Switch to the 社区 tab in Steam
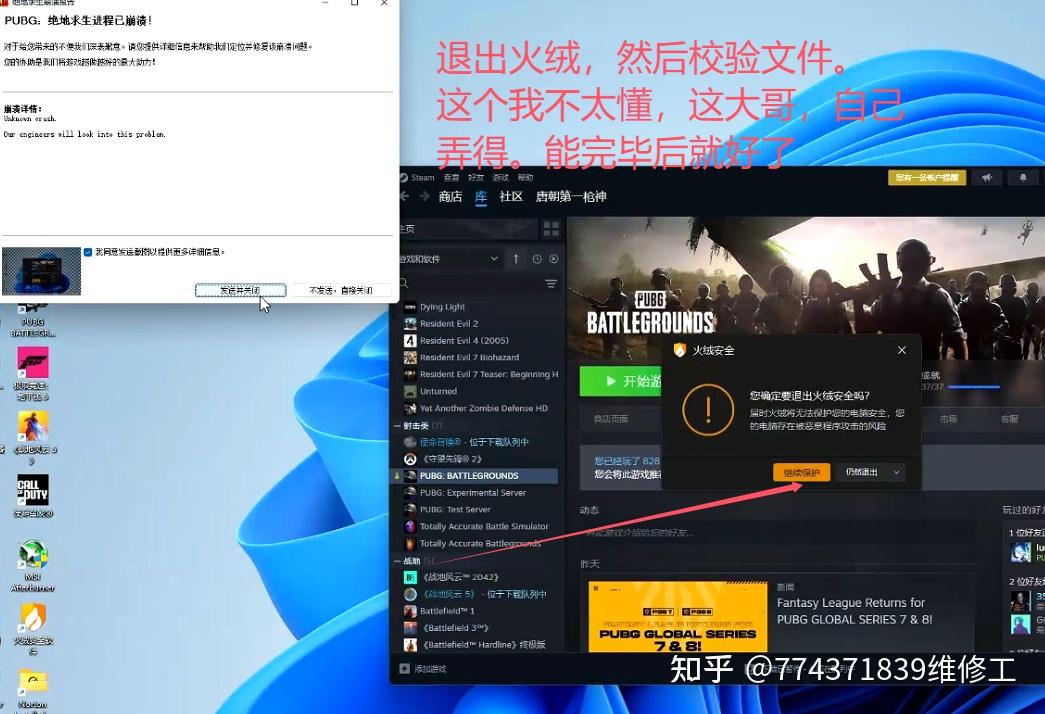Screen dimensions: 1045x714 click(510, 196)
